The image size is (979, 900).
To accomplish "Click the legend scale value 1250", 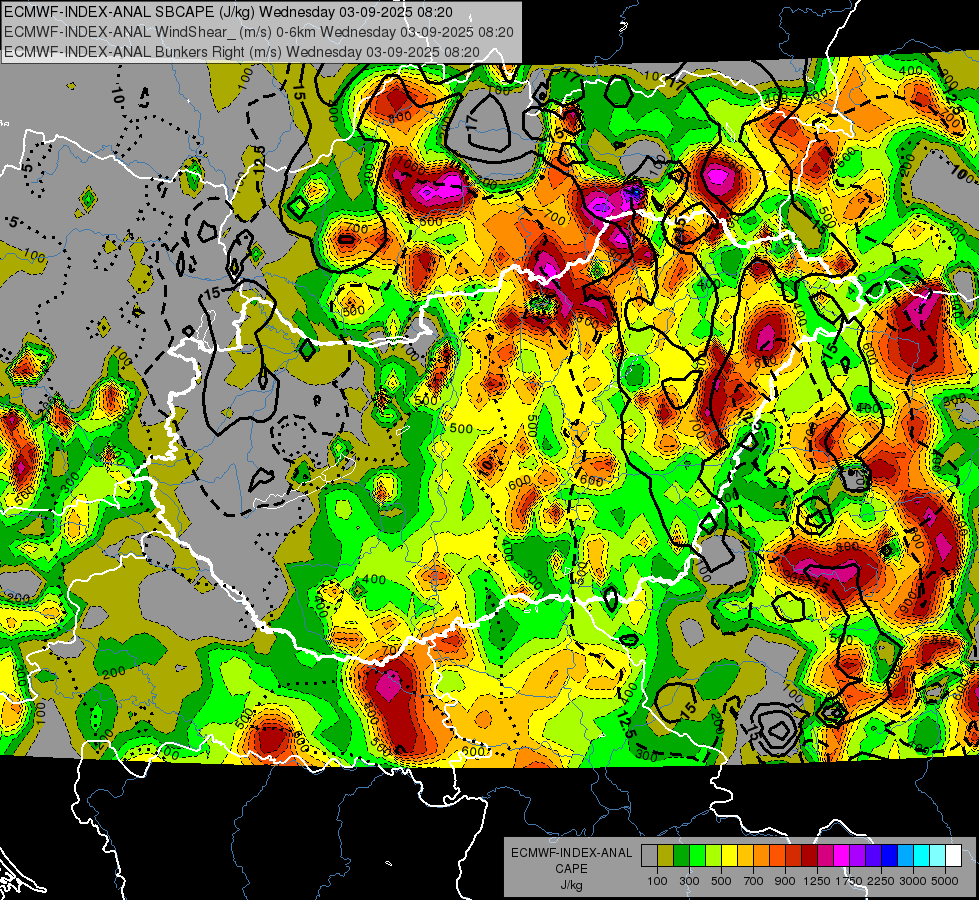I will [x=817, y=881].
